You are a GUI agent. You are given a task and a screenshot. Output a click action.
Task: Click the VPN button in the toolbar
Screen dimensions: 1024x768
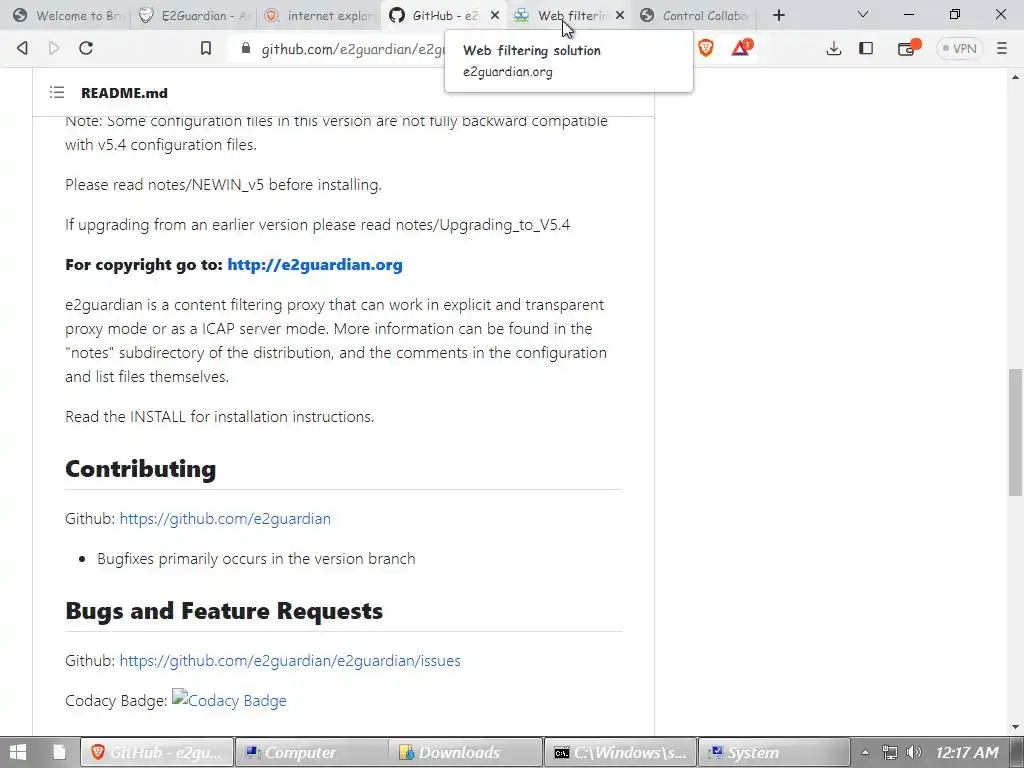(x=959, y=48)
